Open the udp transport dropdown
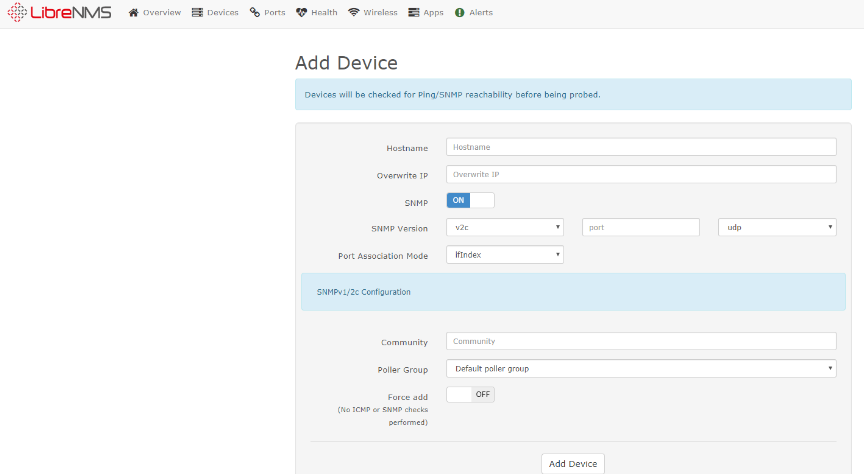Image resolution: width=864 pixels, height=474 pixels. (x=776, y=227)
